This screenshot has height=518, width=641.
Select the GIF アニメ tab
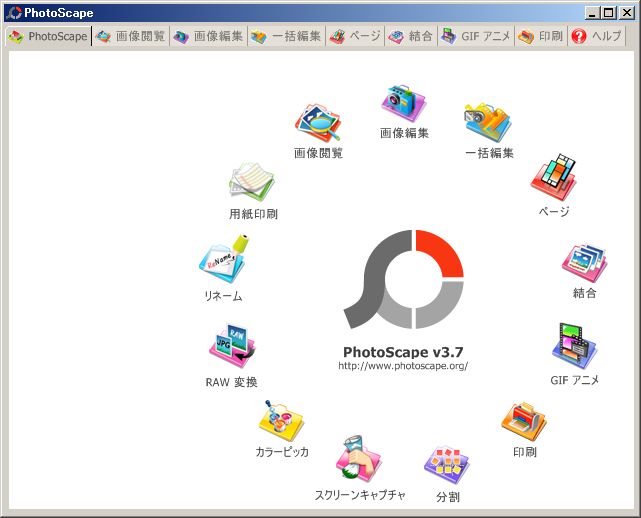click(476, 36)
